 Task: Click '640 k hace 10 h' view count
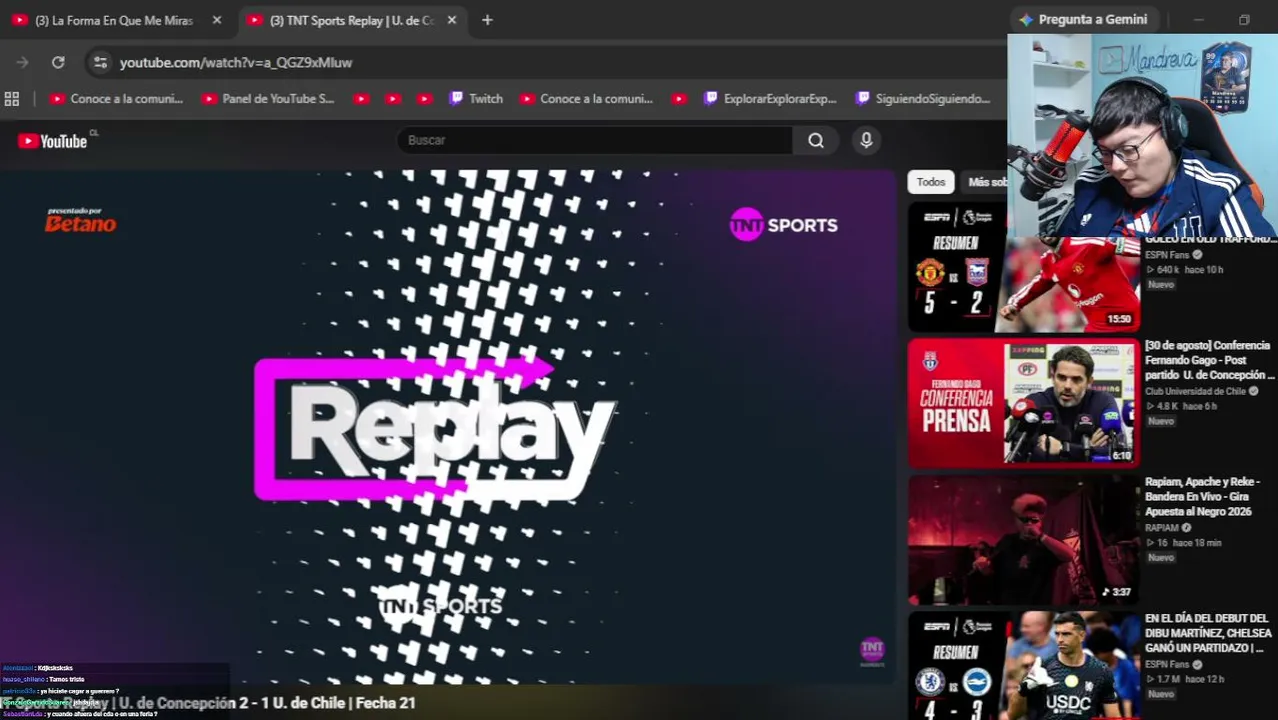1184,270
